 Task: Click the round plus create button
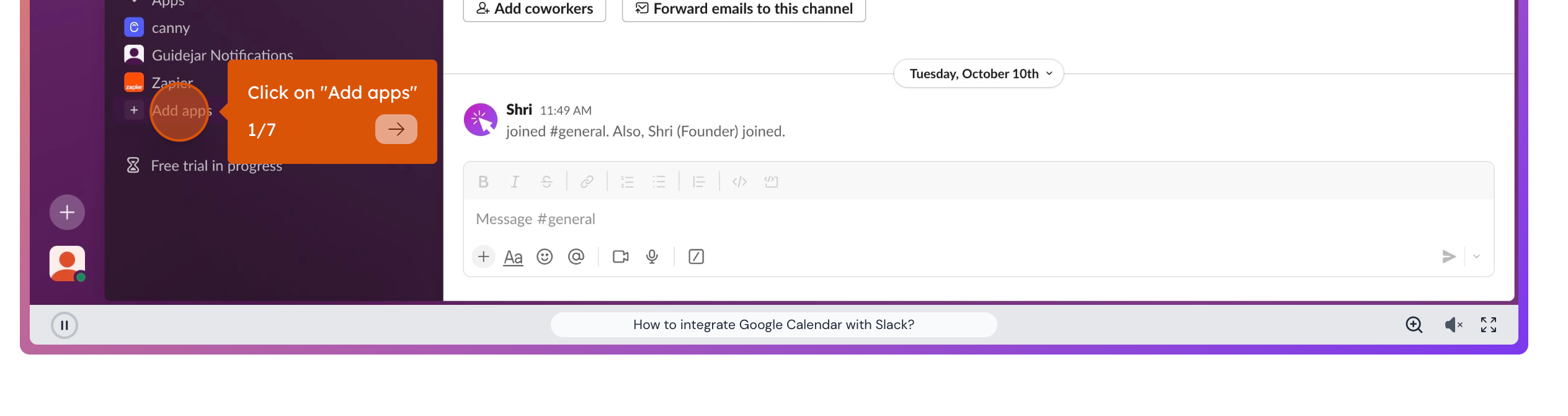(x=67, y=212)
